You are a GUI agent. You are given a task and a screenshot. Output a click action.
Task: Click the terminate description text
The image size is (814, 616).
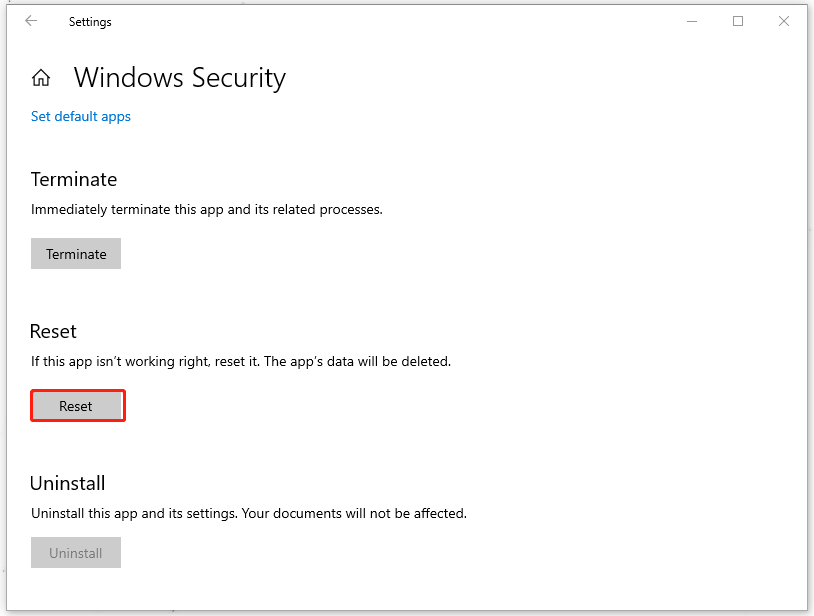206,209
